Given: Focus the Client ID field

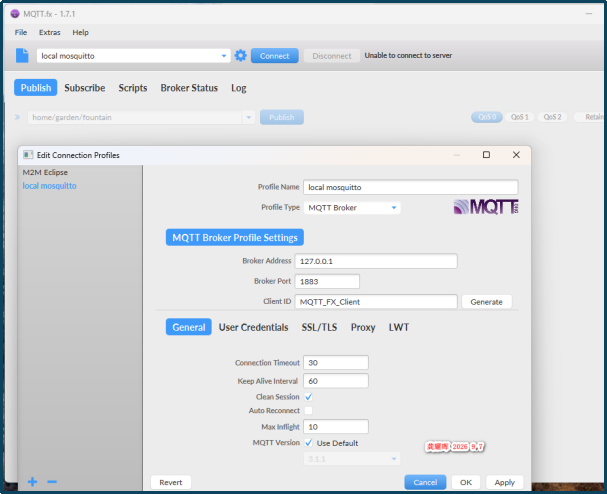Looking at the screenshot, I should pos(376,302).
